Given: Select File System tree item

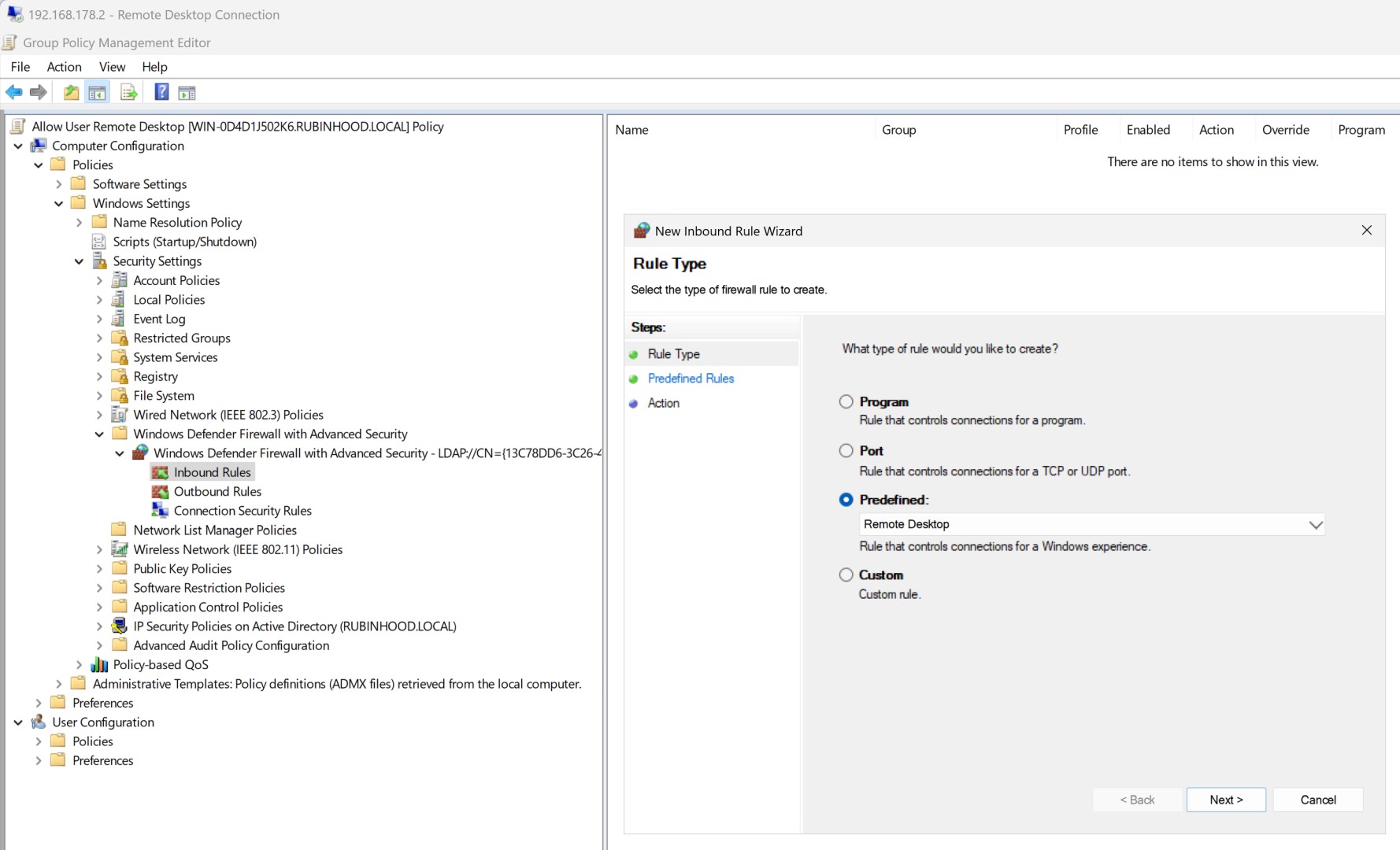Looking at the screenshot, I should [164, 396].
